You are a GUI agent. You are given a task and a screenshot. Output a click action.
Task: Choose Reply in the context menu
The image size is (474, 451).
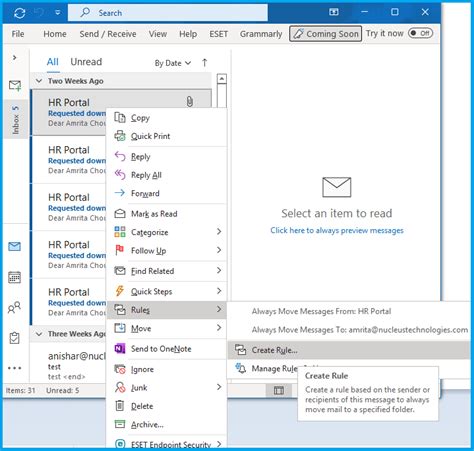(166, 157)
